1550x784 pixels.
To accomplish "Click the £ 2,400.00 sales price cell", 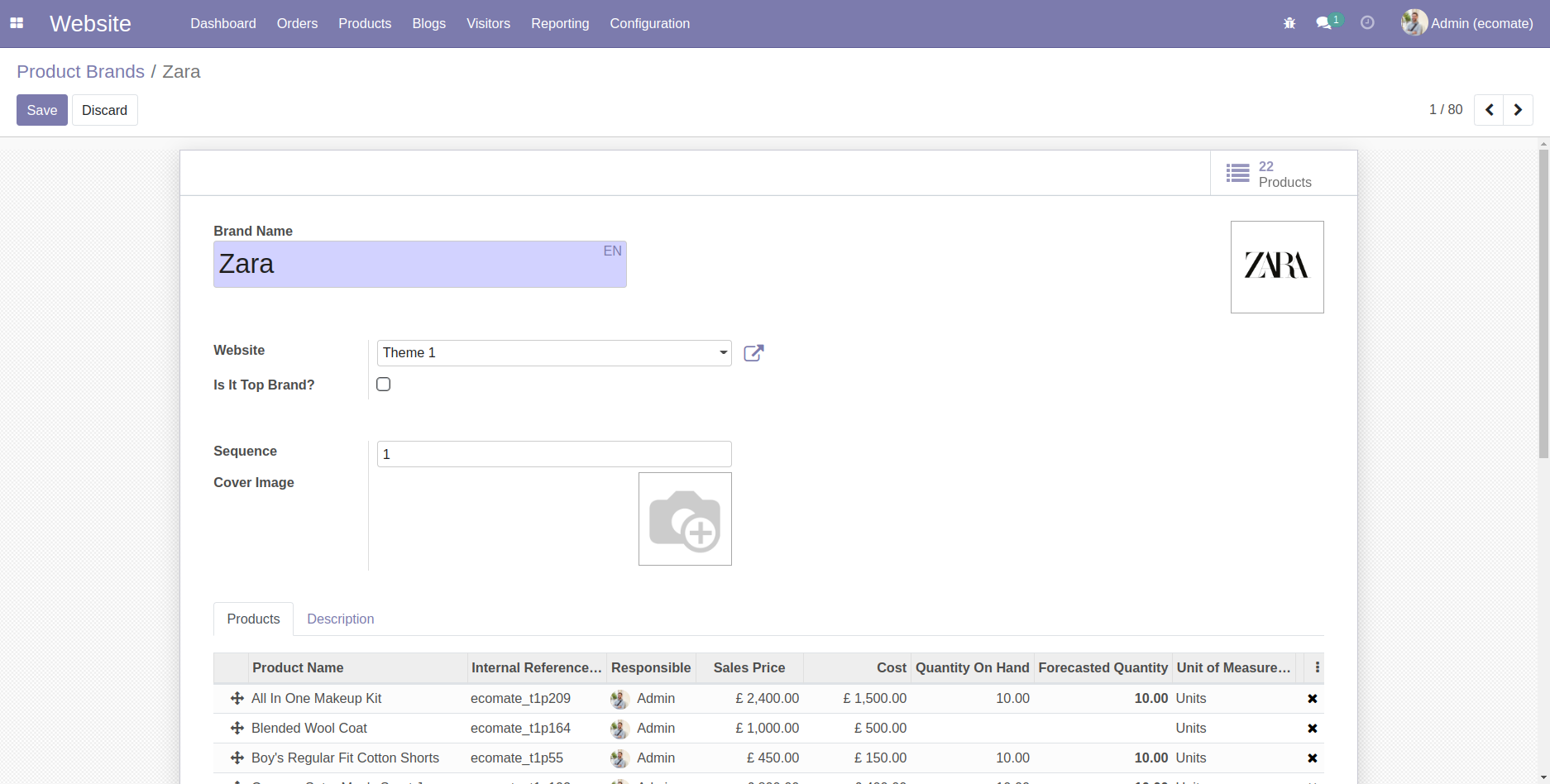I will point(768,699).
